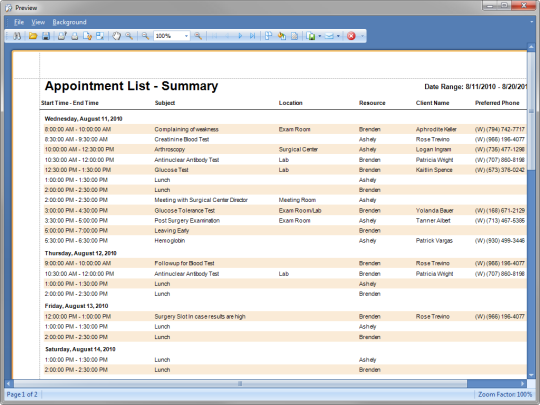Jump to the last page arrow

click(252, 36)
